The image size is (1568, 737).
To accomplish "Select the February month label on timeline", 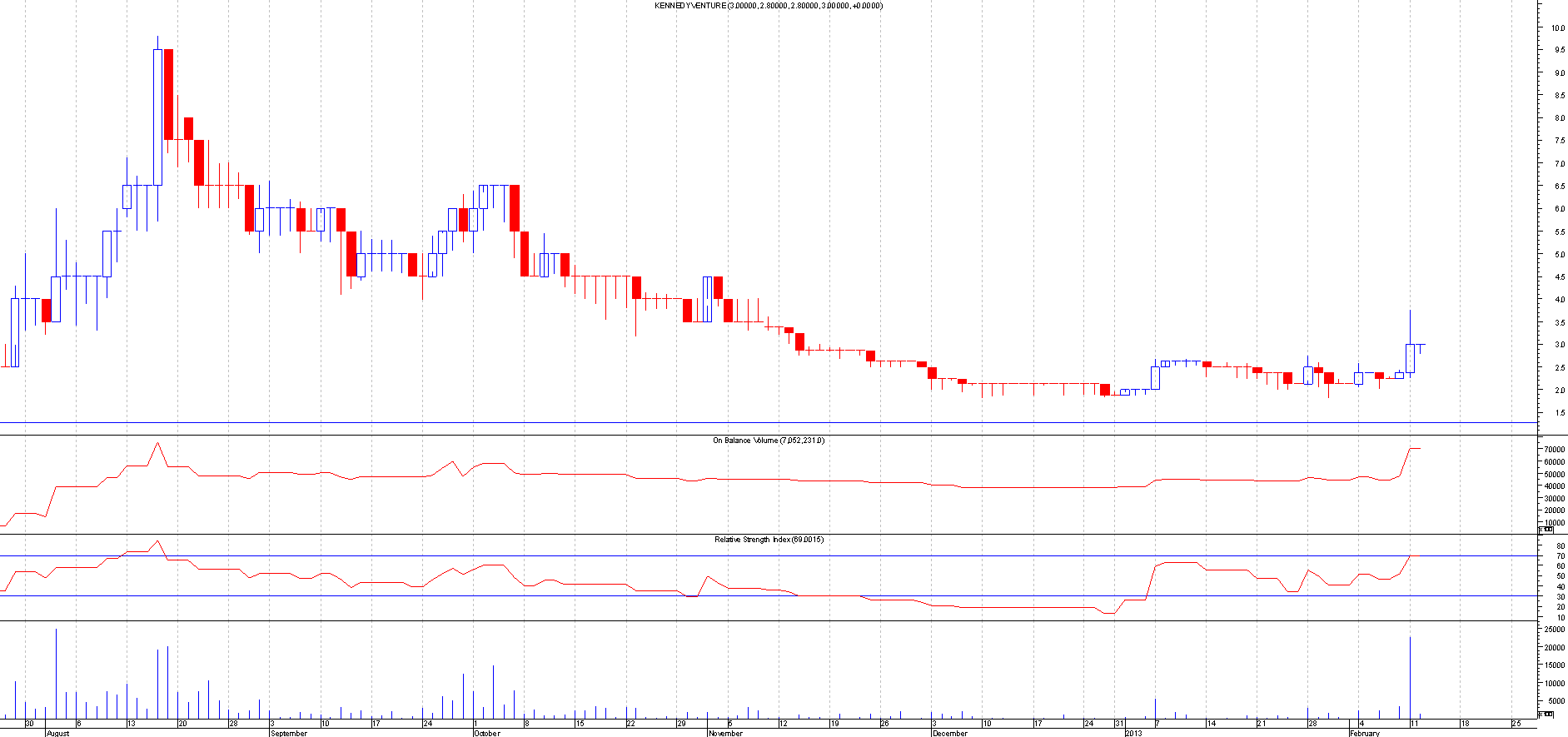I will 1365,733.
